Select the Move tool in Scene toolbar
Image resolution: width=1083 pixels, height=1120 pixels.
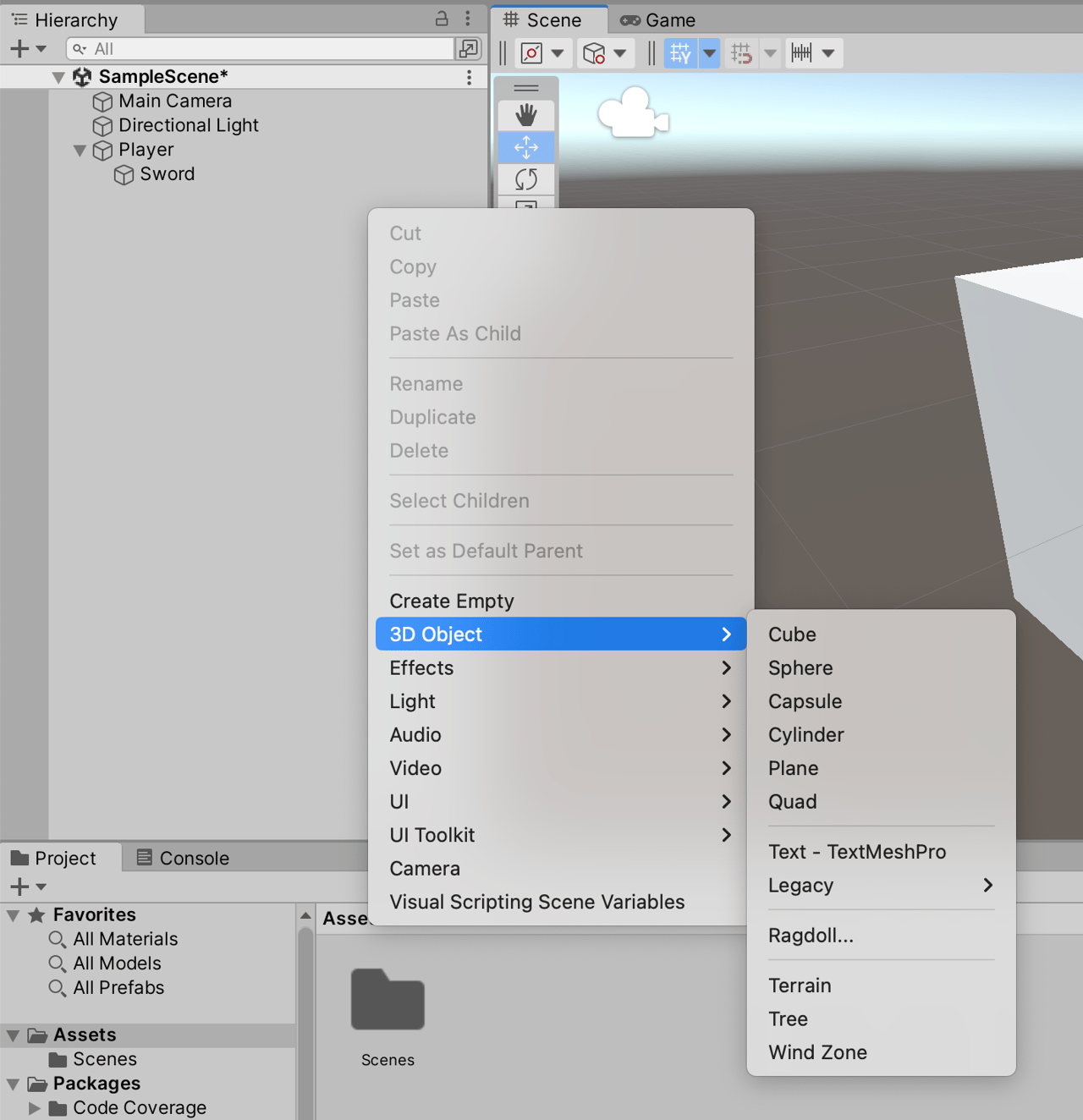(525, 147)
